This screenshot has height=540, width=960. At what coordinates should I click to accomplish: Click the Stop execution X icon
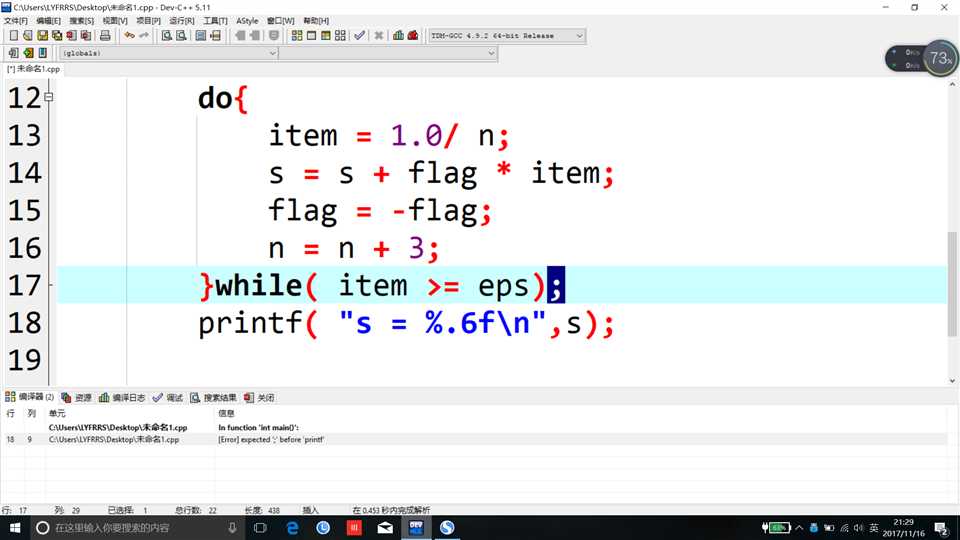(379, 36)
